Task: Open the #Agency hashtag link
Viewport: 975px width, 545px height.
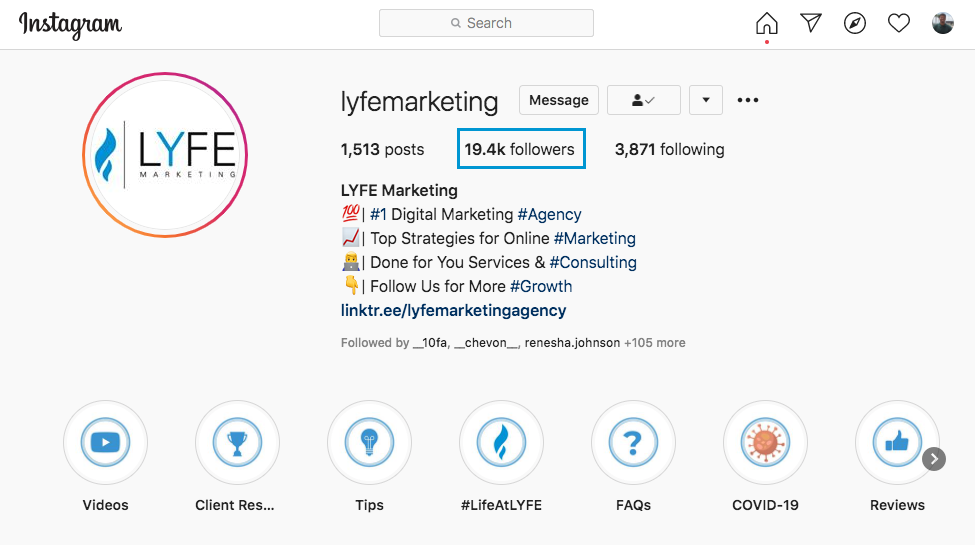Action: pyautogui.click(x=549, y=215)
